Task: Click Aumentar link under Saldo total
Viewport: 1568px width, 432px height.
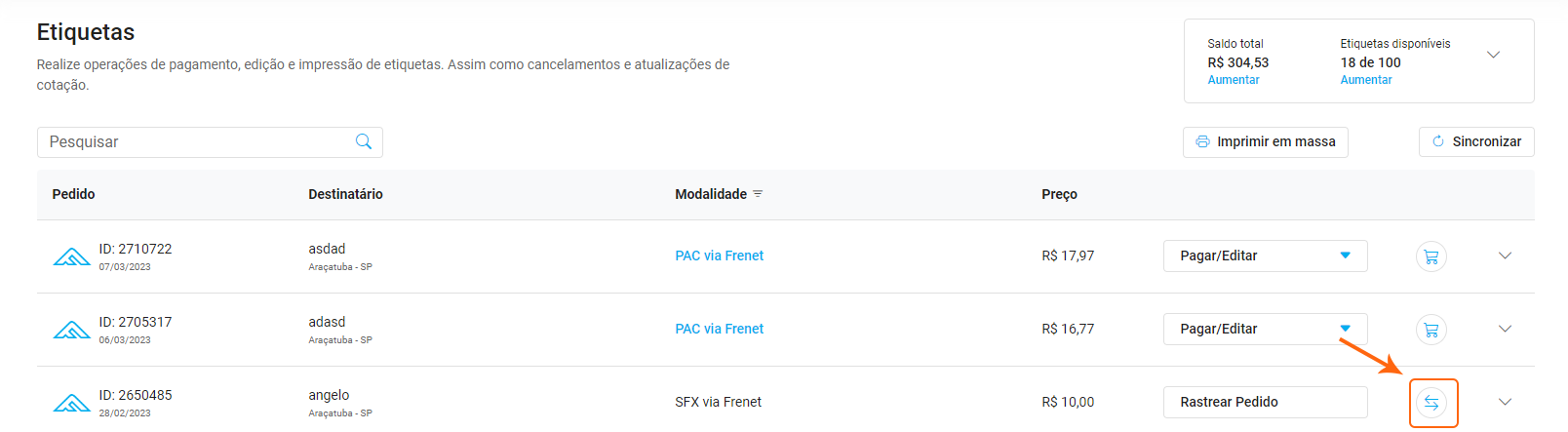Action: tap(1234, 80)
